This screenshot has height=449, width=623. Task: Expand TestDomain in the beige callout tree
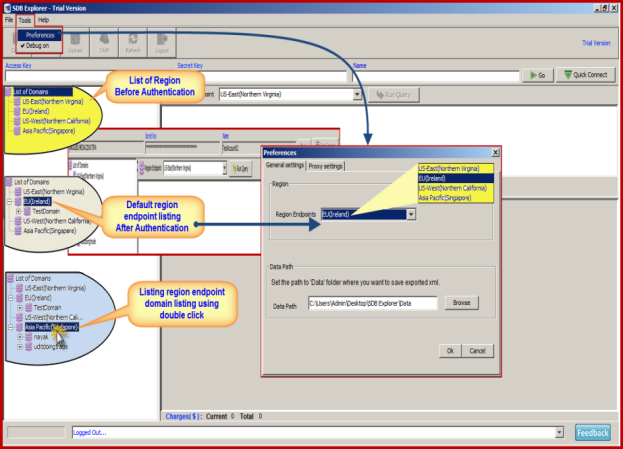(x=18, y=211)
